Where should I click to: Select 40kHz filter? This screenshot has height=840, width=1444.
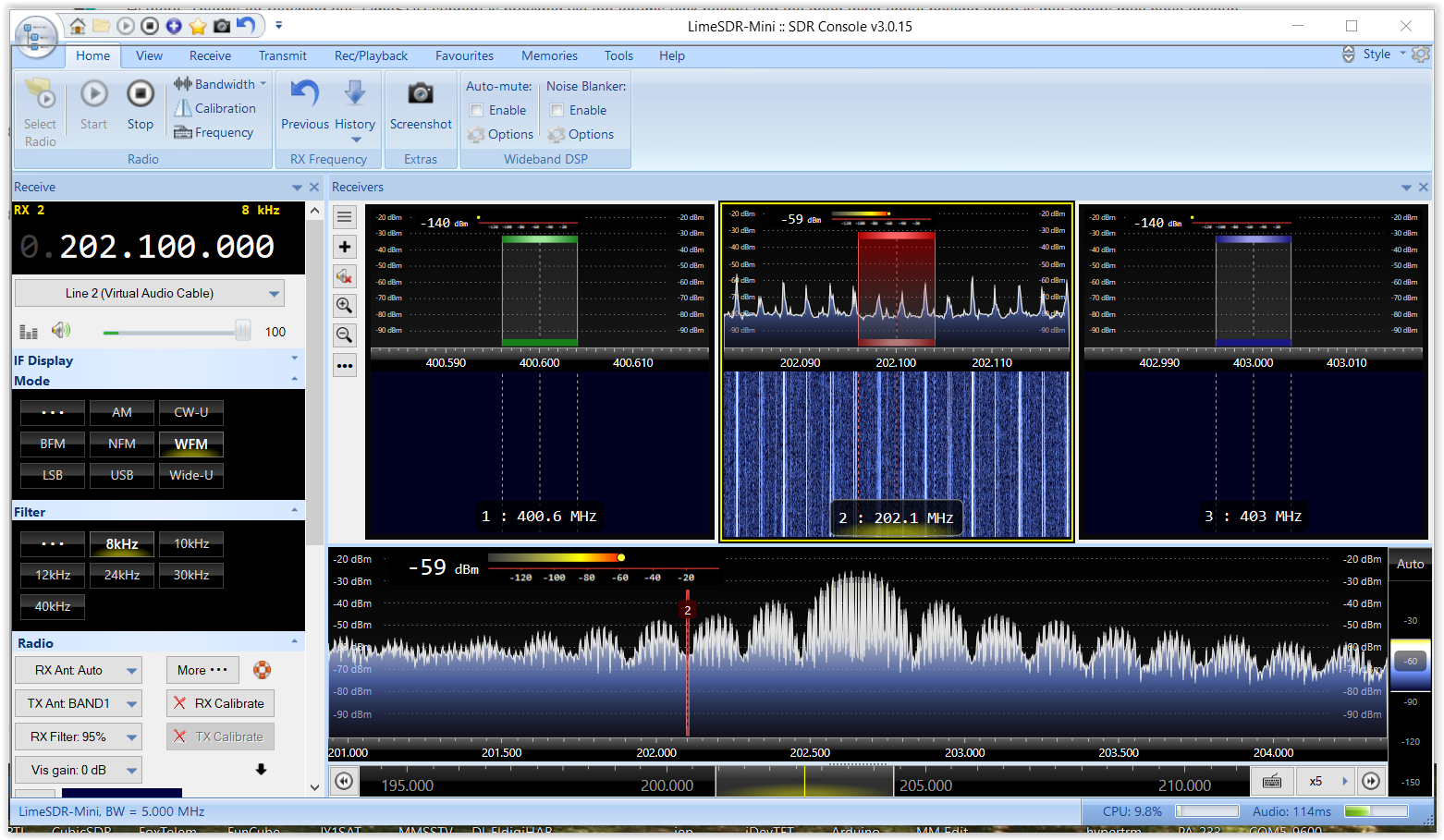coord(53,606)
